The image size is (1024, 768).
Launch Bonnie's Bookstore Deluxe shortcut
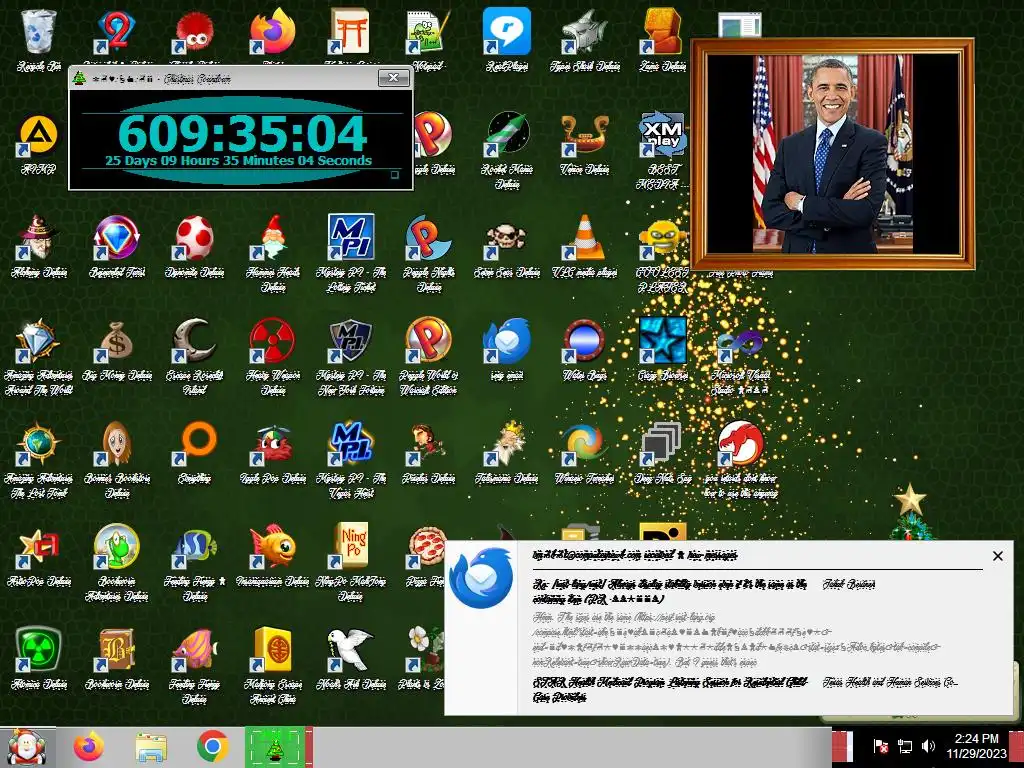tap(116, 444)
